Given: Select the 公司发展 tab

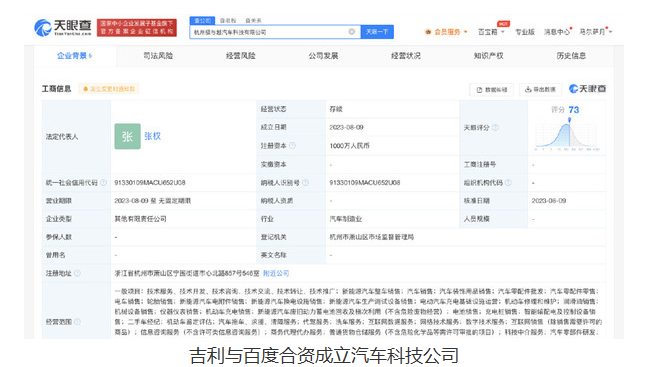Looking at the screenshot, I should [323, 56].
